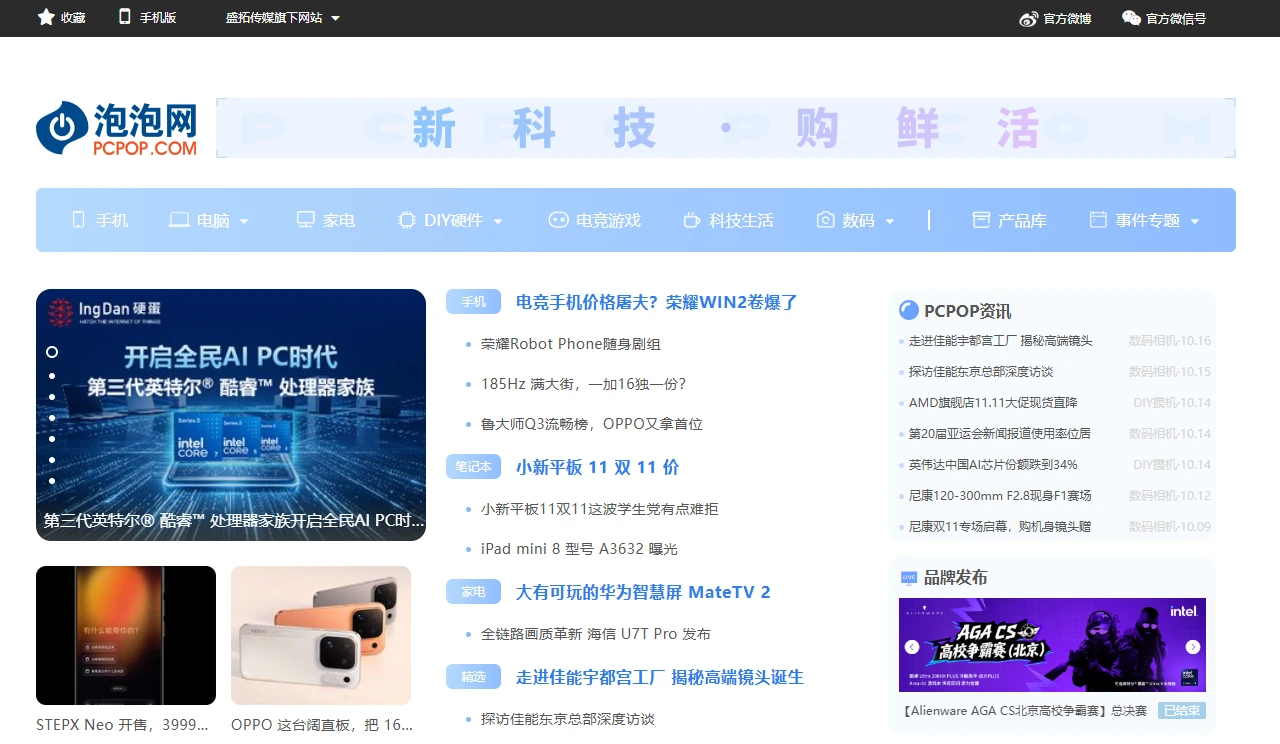The height and width of the screenshot is (744, 1280).
Task: Select the 精选 category tag
Action: pyautogui.click(x=473, y=677)
